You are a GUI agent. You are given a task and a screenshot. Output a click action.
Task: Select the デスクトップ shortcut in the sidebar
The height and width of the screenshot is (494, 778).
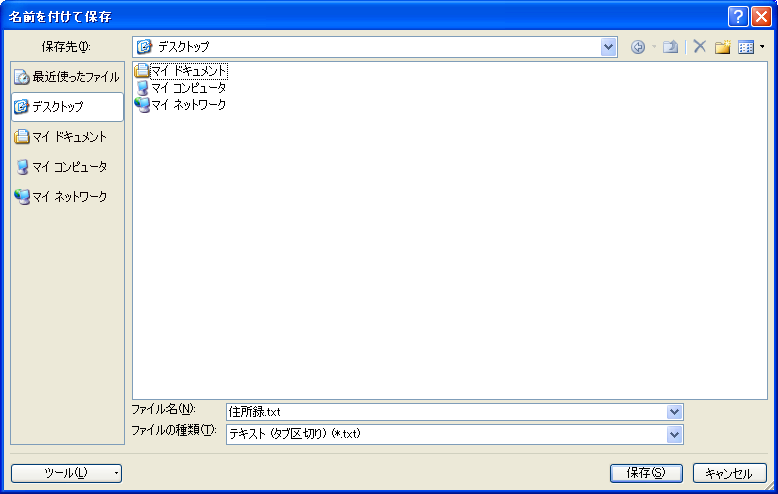click(x=67, y=107)
